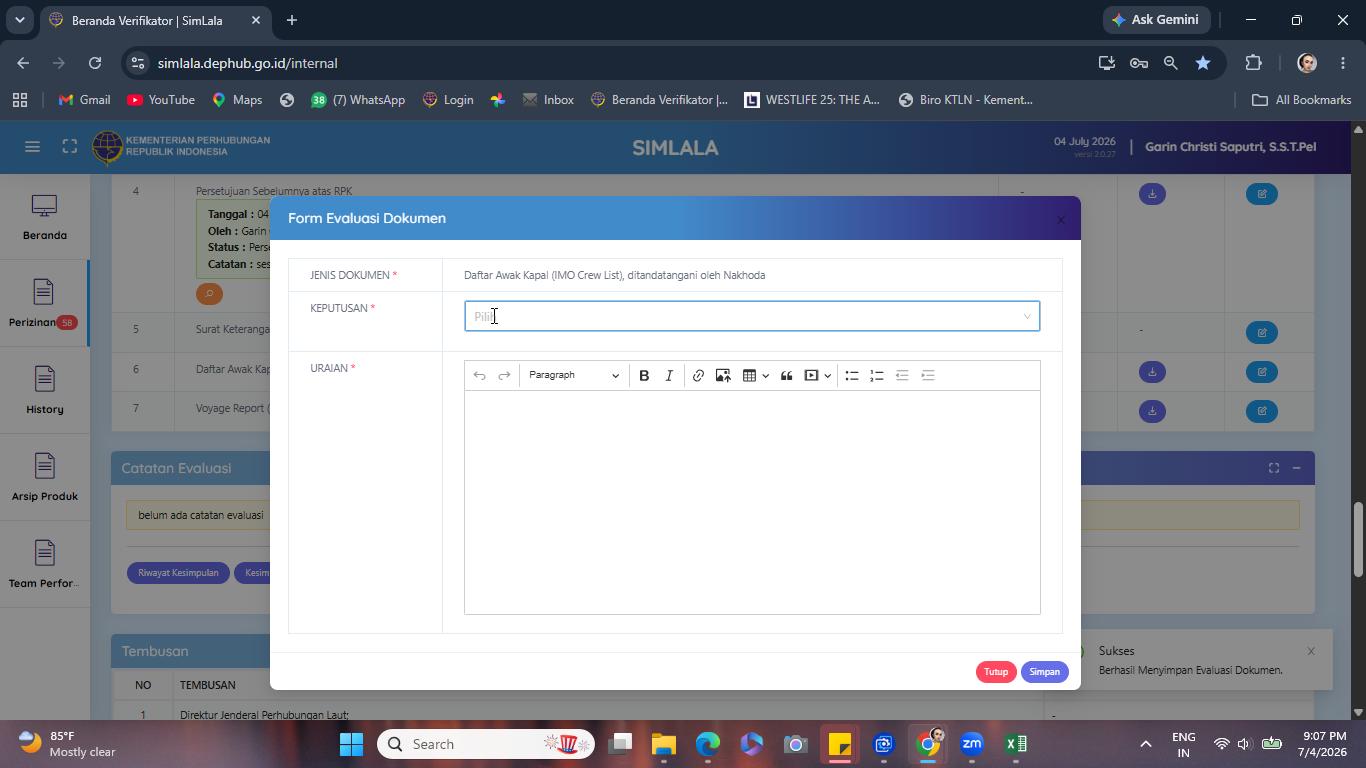Click the Windows taskbar Search box
Viewport: 1366px width, 768px height.
pos(486,744)
